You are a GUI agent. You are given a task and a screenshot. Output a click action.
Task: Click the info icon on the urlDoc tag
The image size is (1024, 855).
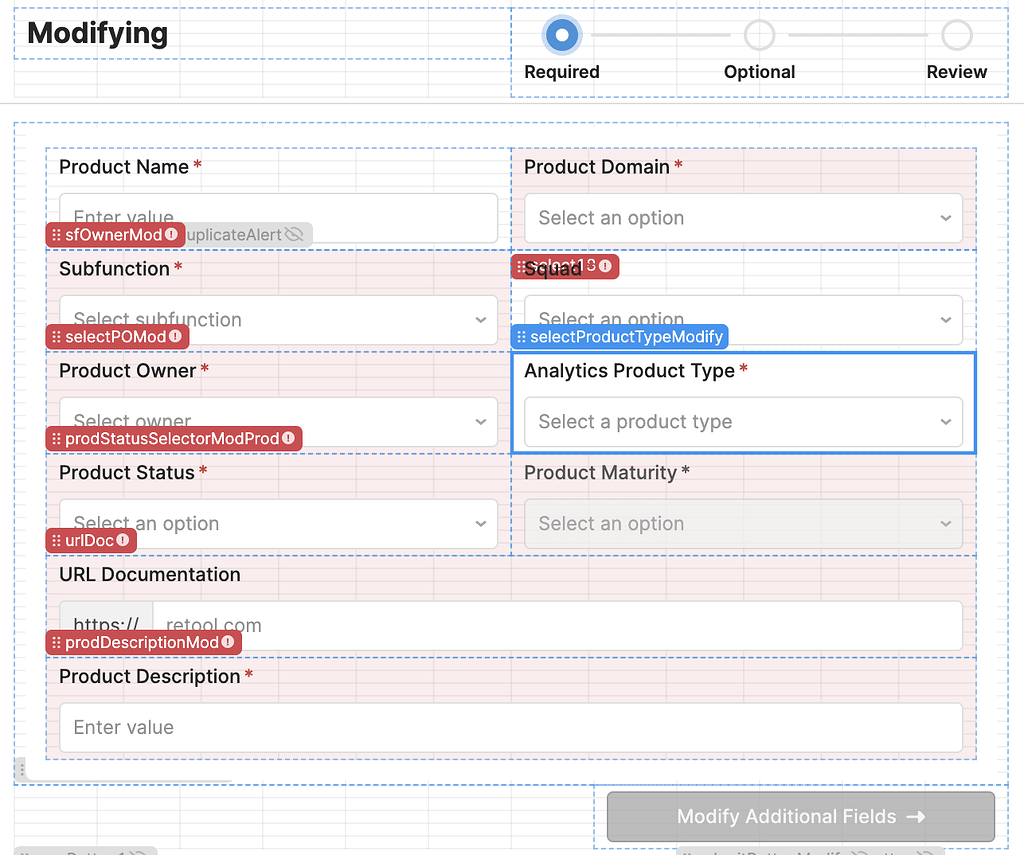tap(122, 541)
